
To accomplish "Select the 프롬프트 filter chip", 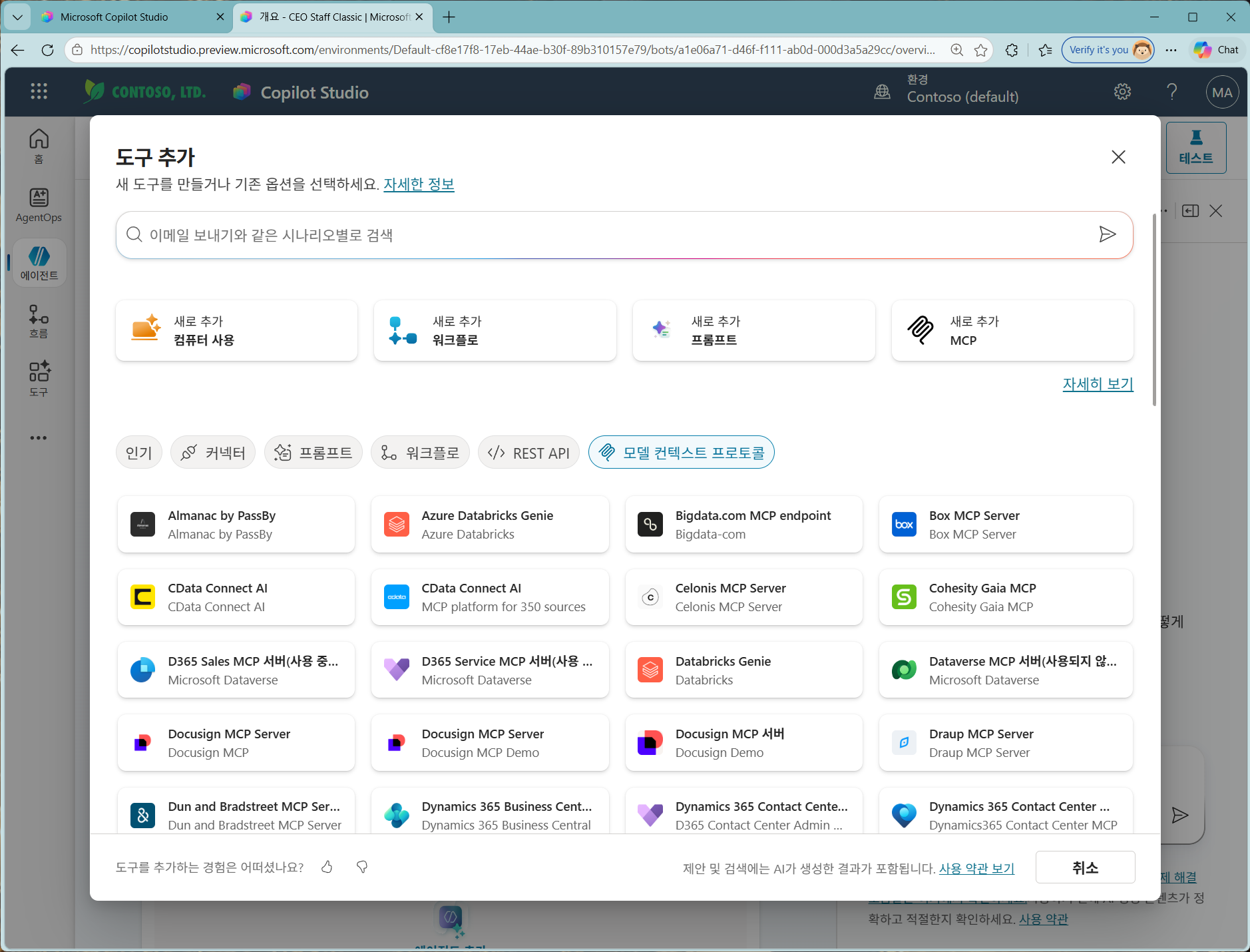I will [313, 453].
